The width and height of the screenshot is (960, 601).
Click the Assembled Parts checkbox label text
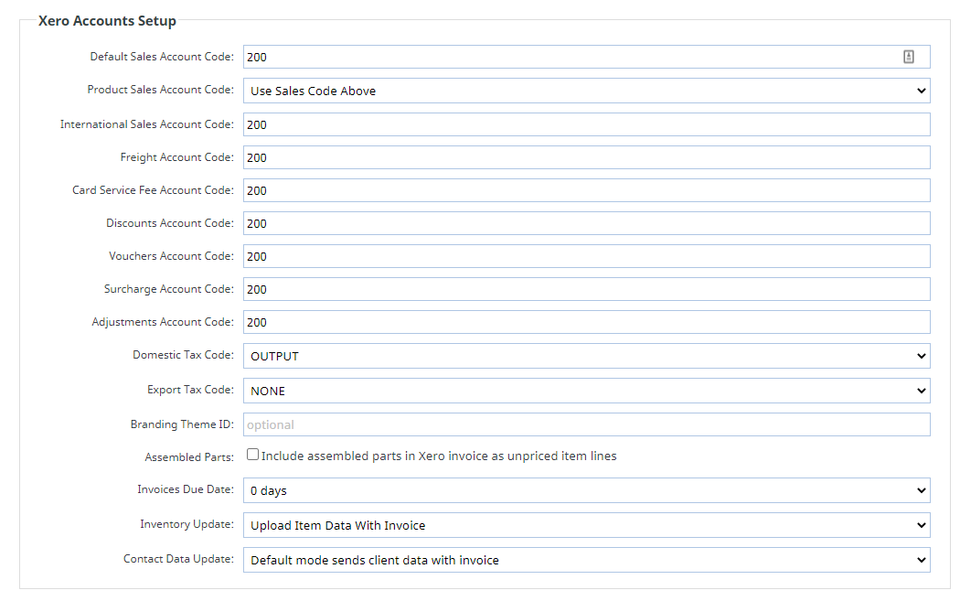(439, 456)
